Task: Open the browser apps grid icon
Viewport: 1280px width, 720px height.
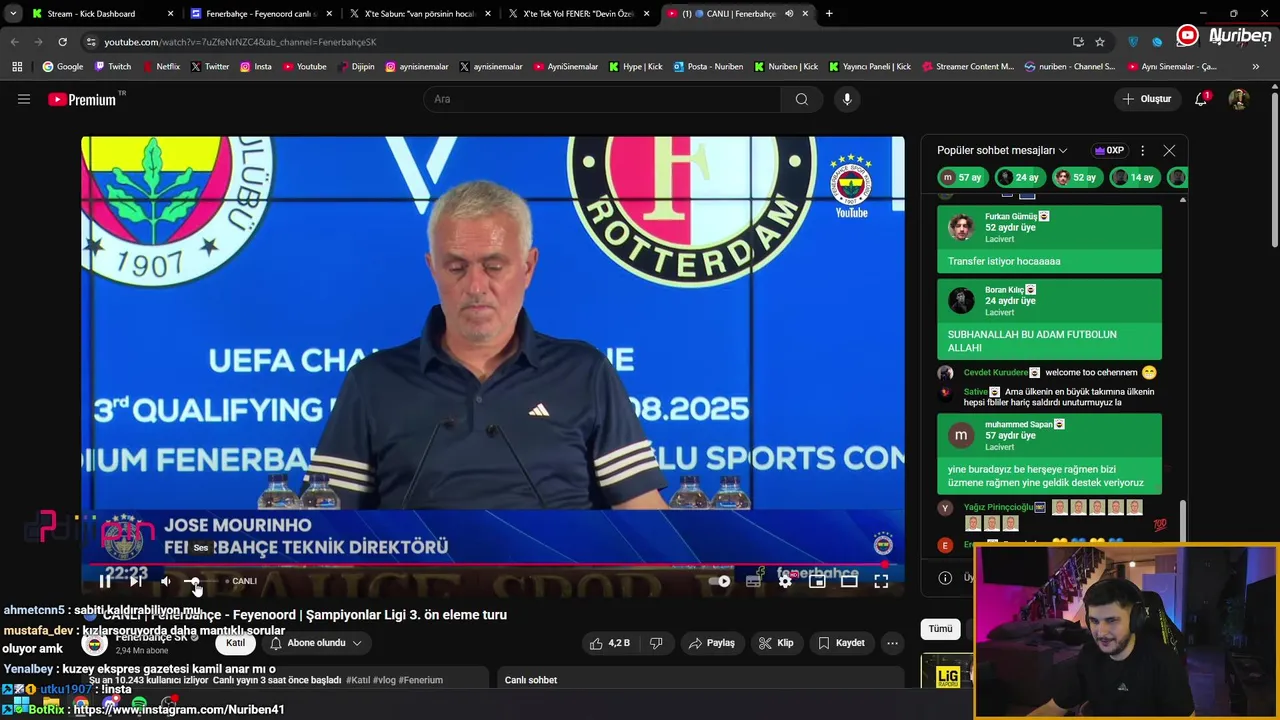Action: pyautogui.click(x=17, y=67)
